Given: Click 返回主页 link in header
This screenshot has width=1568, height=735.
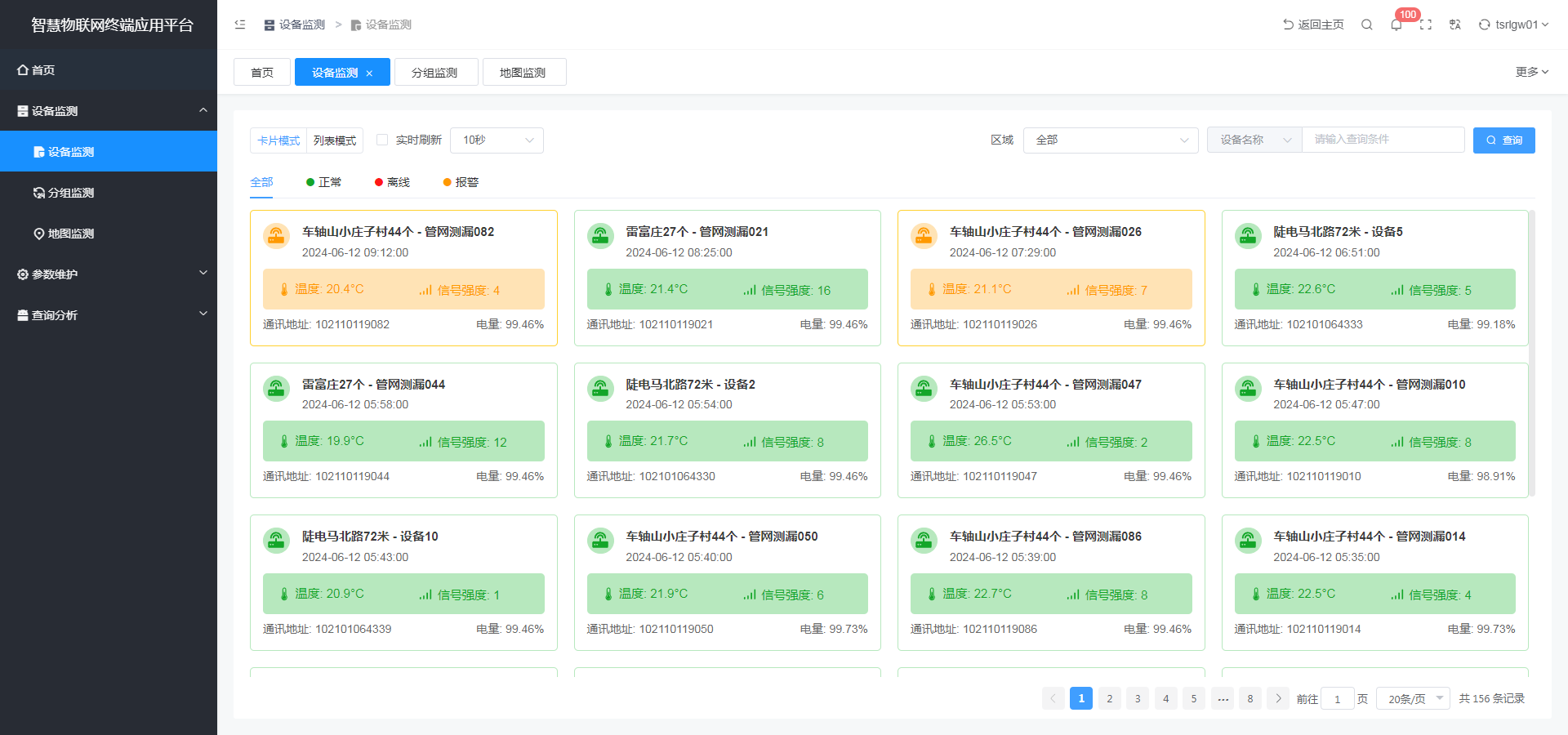Looking at the screenshot, I should pyautogui.click(x=1313, y=24).
